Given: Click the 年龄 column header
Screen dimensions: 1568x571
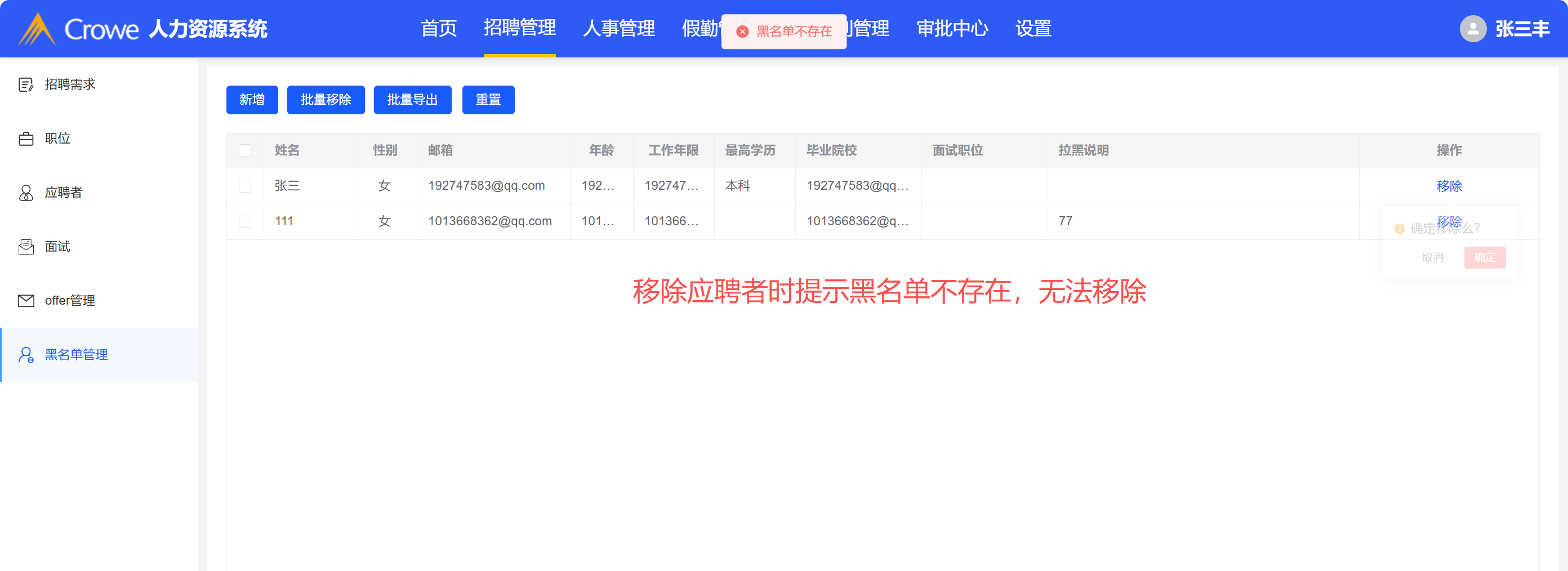Looking at the screenshot, I should (602, 150).
